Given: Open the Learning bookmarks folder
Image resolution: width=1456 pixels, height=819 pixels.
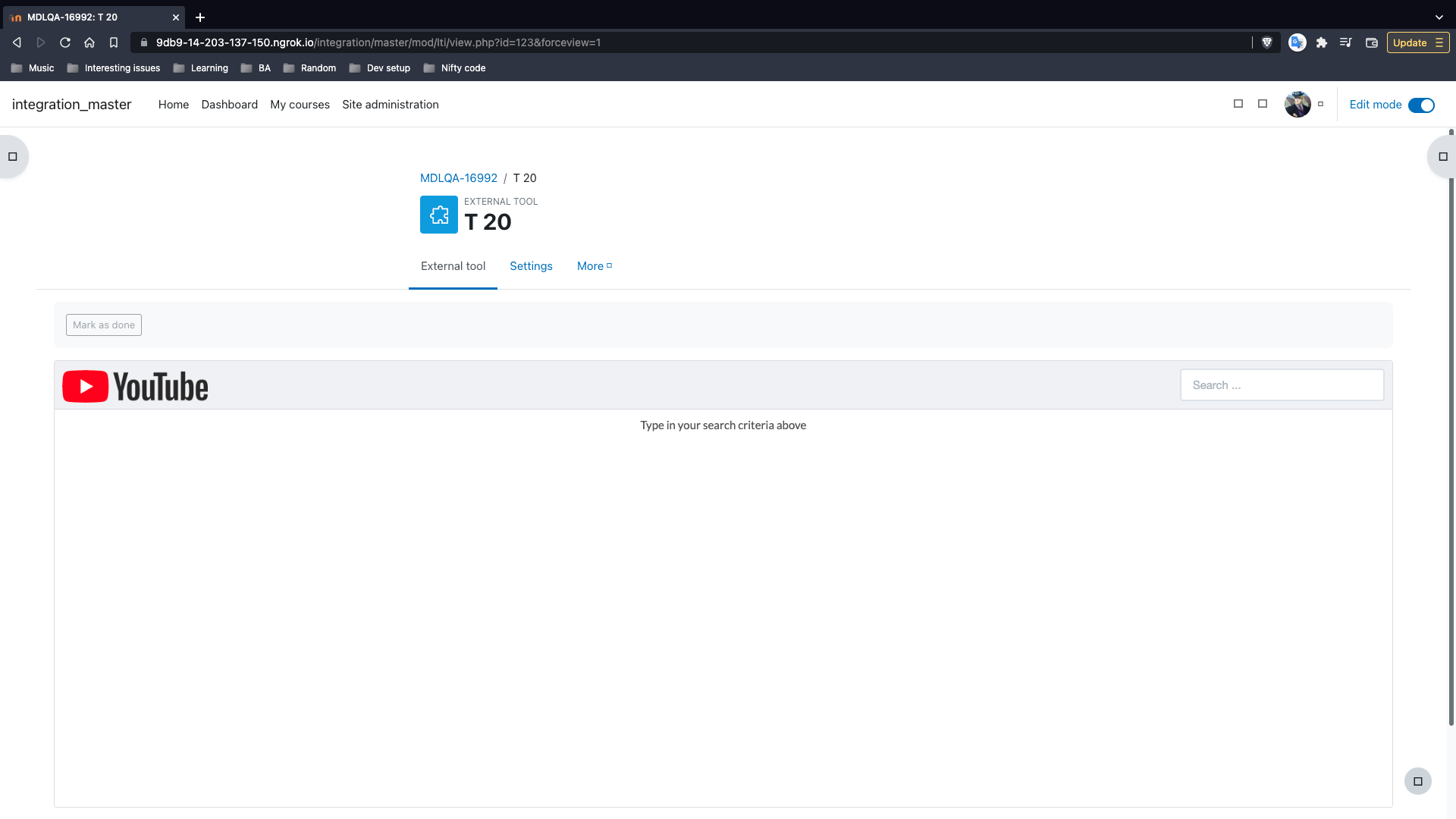Looking at the screenshot, I should (201, 68).
